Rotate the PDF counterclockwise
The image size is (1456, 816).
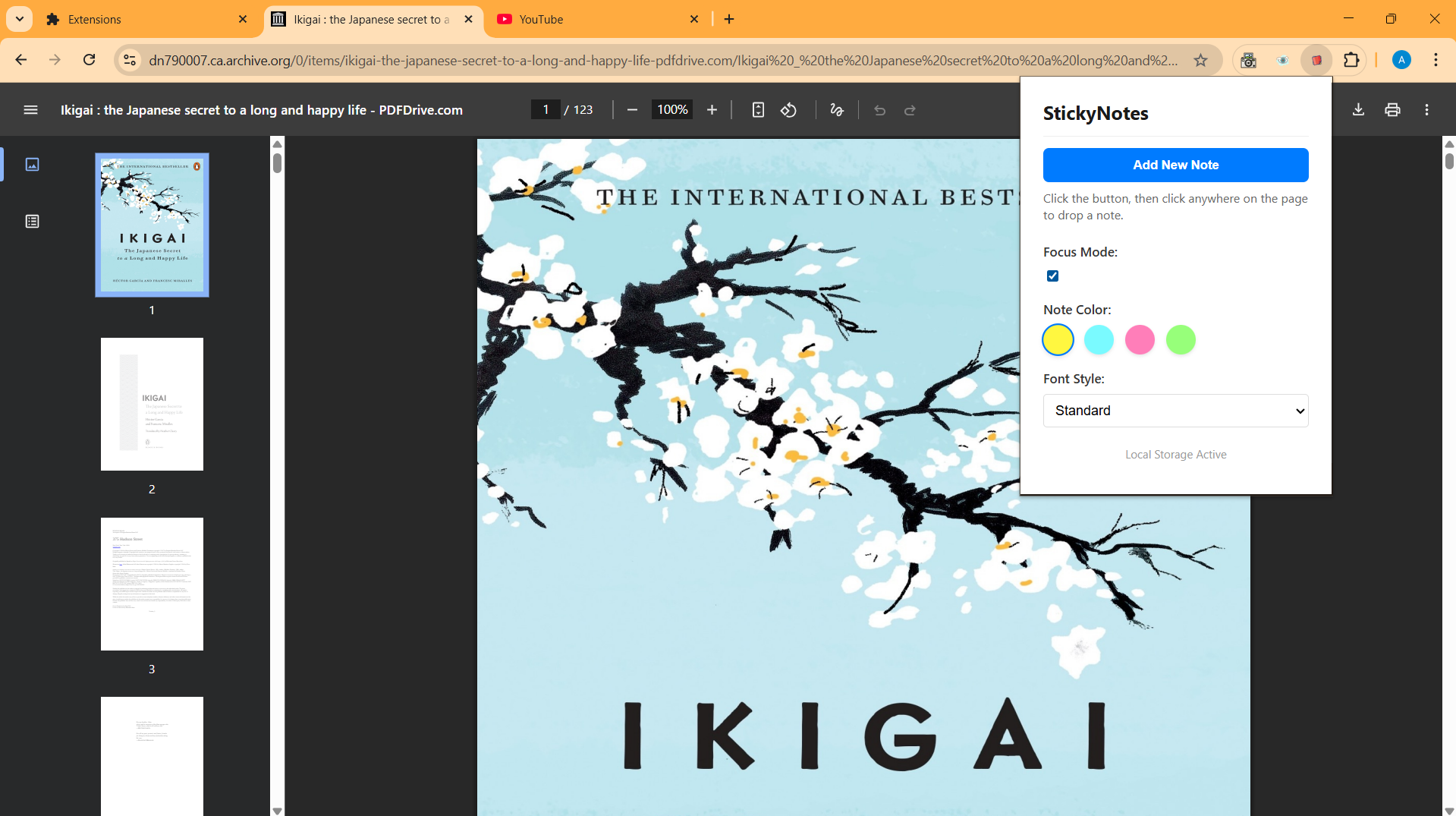pyautogui.click(x=788, y=110)
